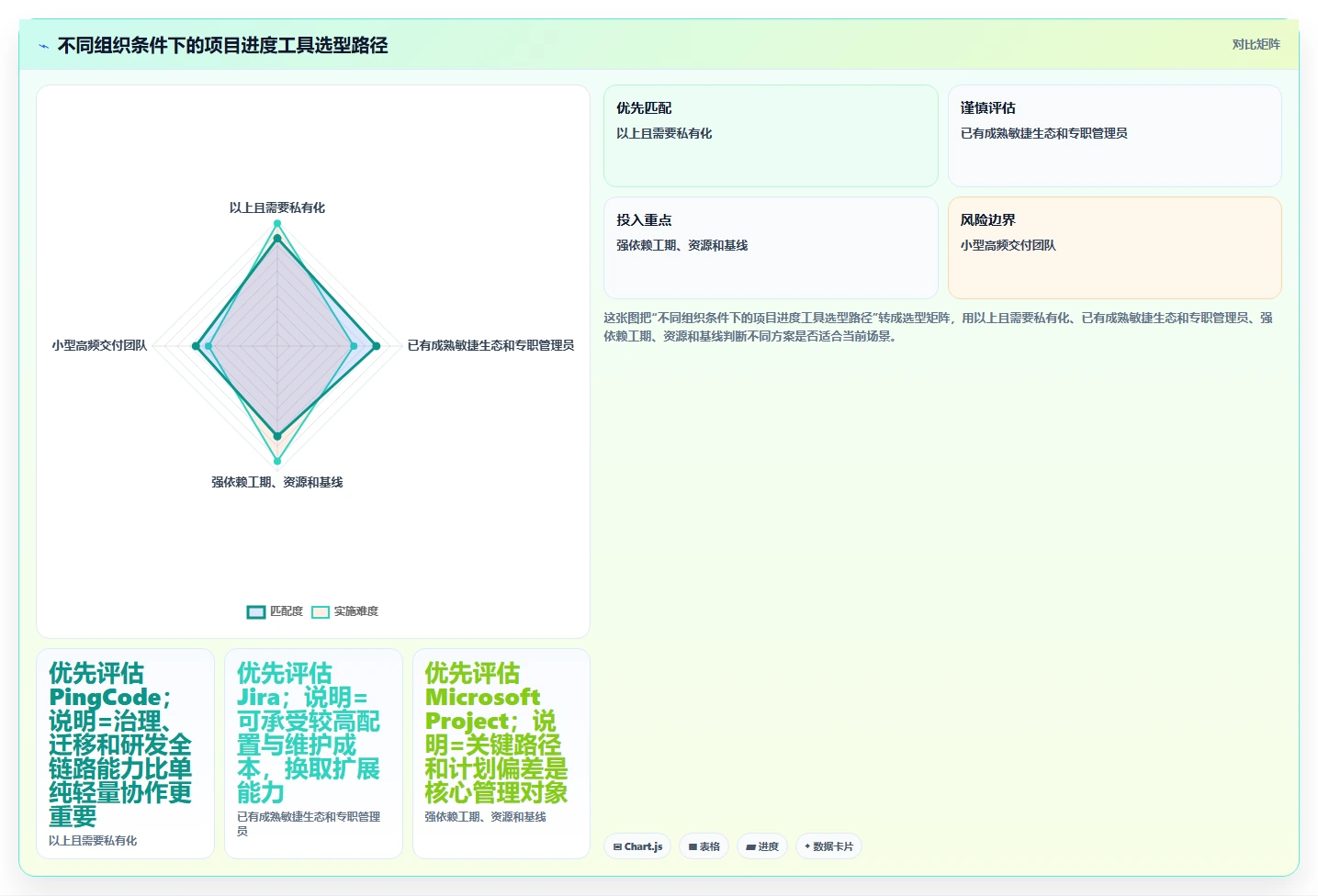Toggle the 实施难度 legend swatch
The image size is (1318, 896).
[321, 612]
